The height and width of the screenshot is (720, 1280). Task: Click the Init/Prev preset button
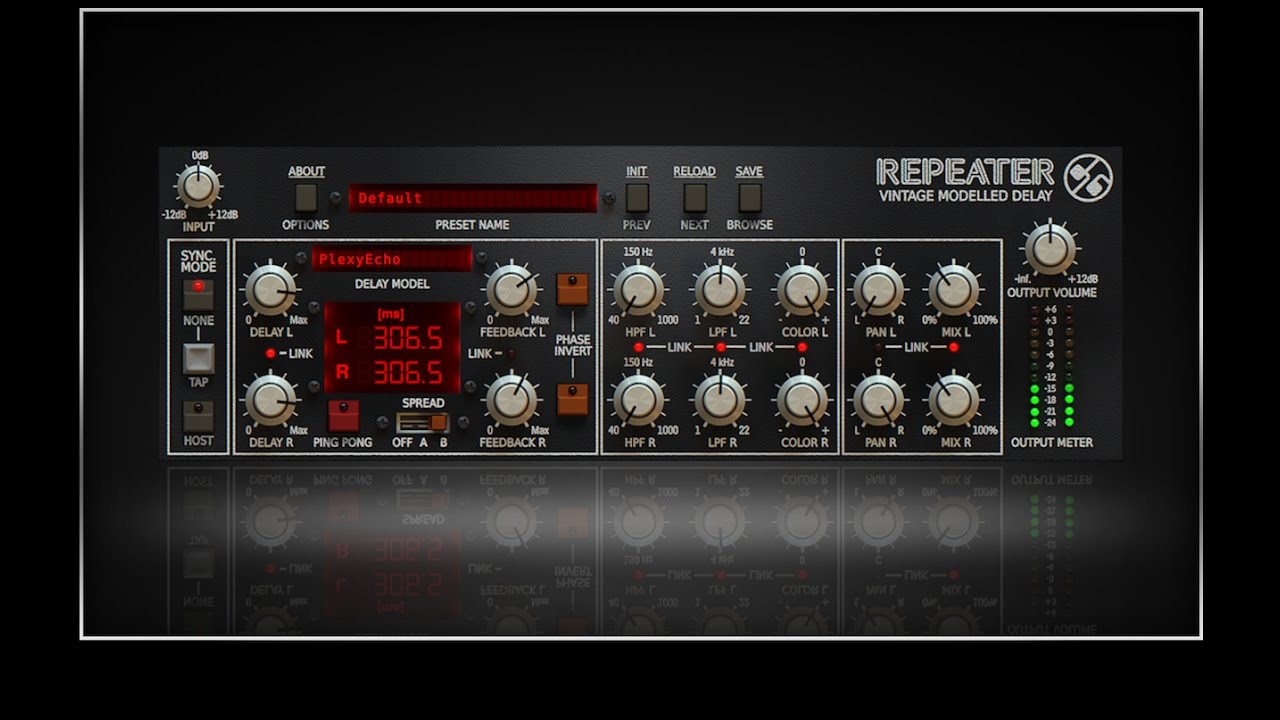[637, 198]
